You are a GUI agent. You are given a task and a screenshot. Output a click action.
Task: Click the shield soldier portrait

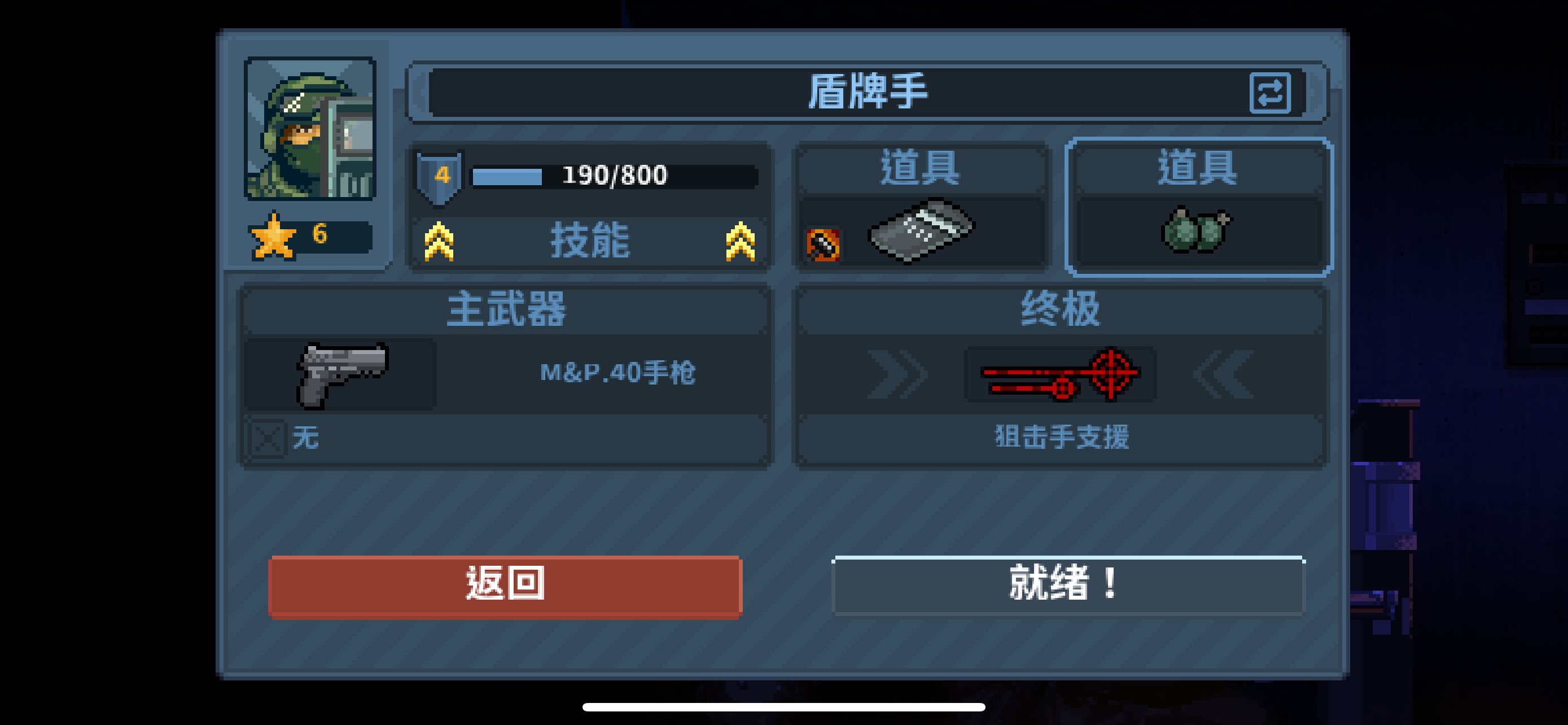310,128
